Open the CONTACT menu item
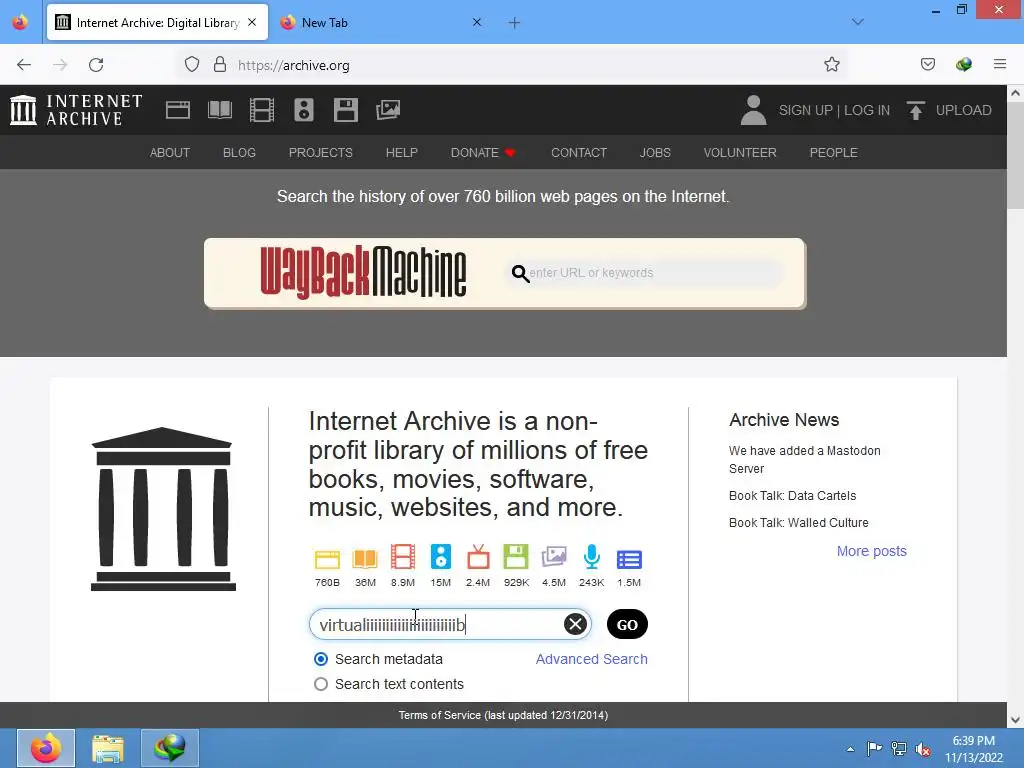This screenshot has width=1024, height=768. 579,152
